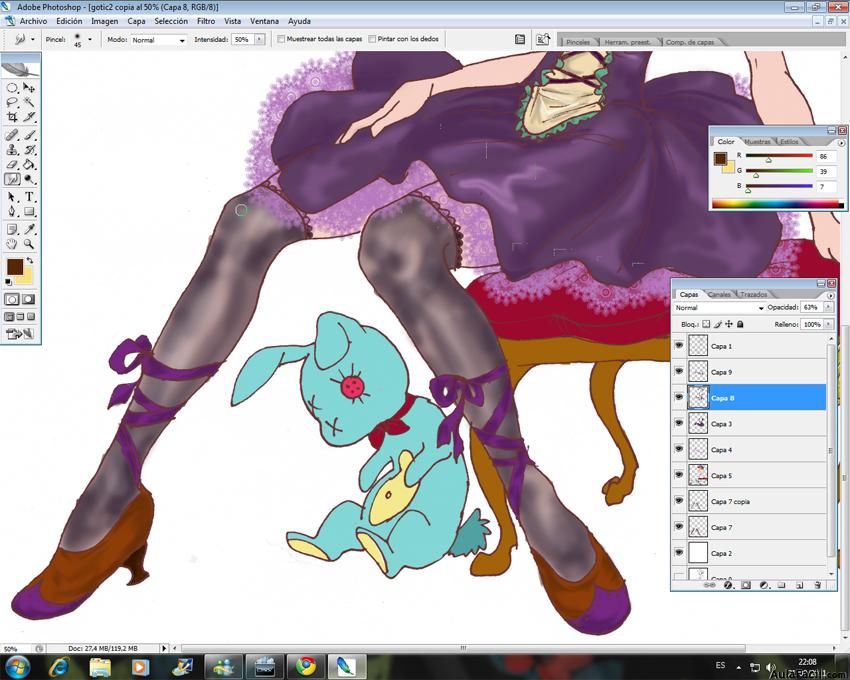The height and width of the screenshot is (680, 850).
Task: Open the Relleno slider arrow
Action: [x=828, y=324]
